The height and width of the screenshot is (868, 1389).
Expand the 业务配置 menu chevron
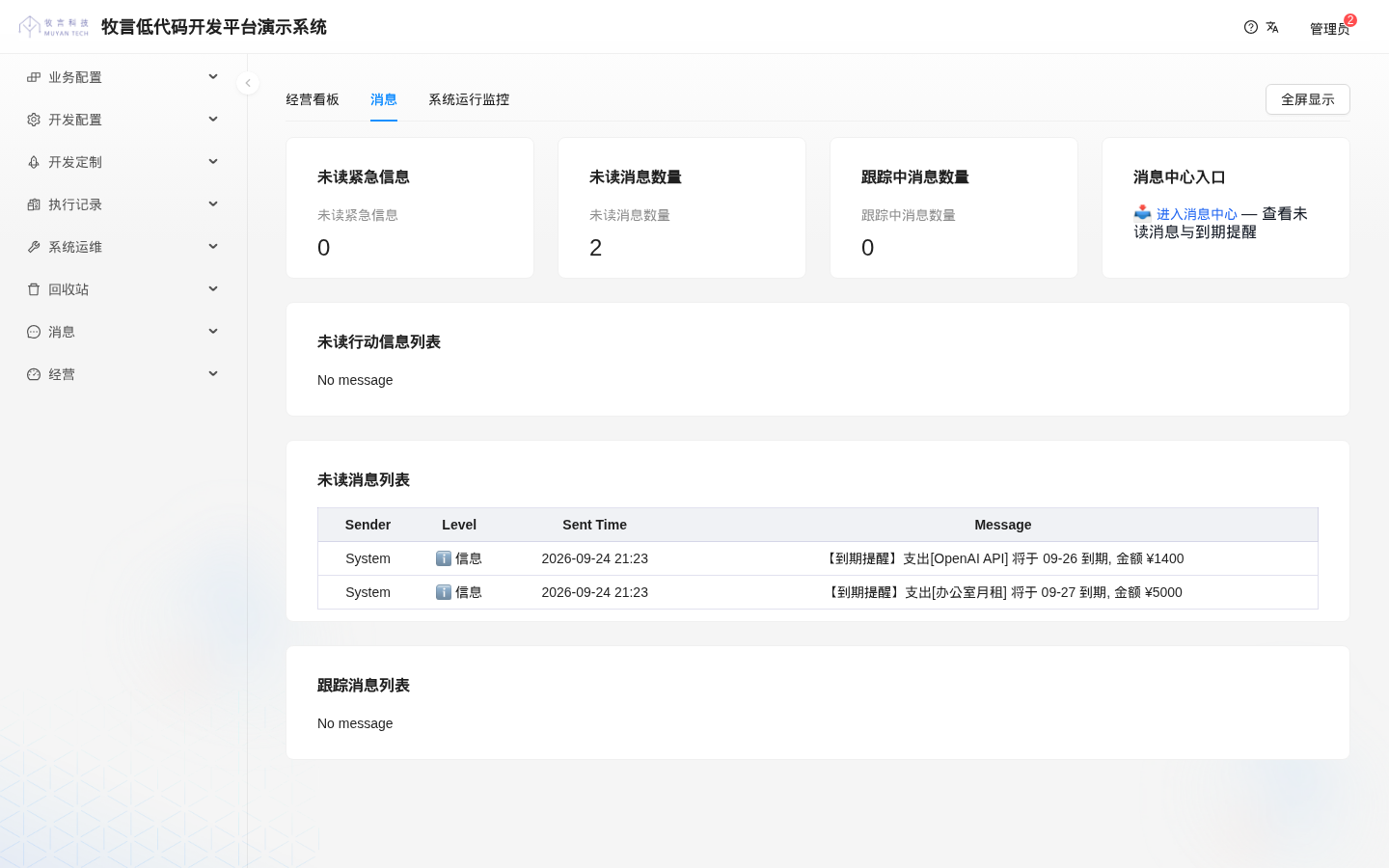[x=213, y=77]
